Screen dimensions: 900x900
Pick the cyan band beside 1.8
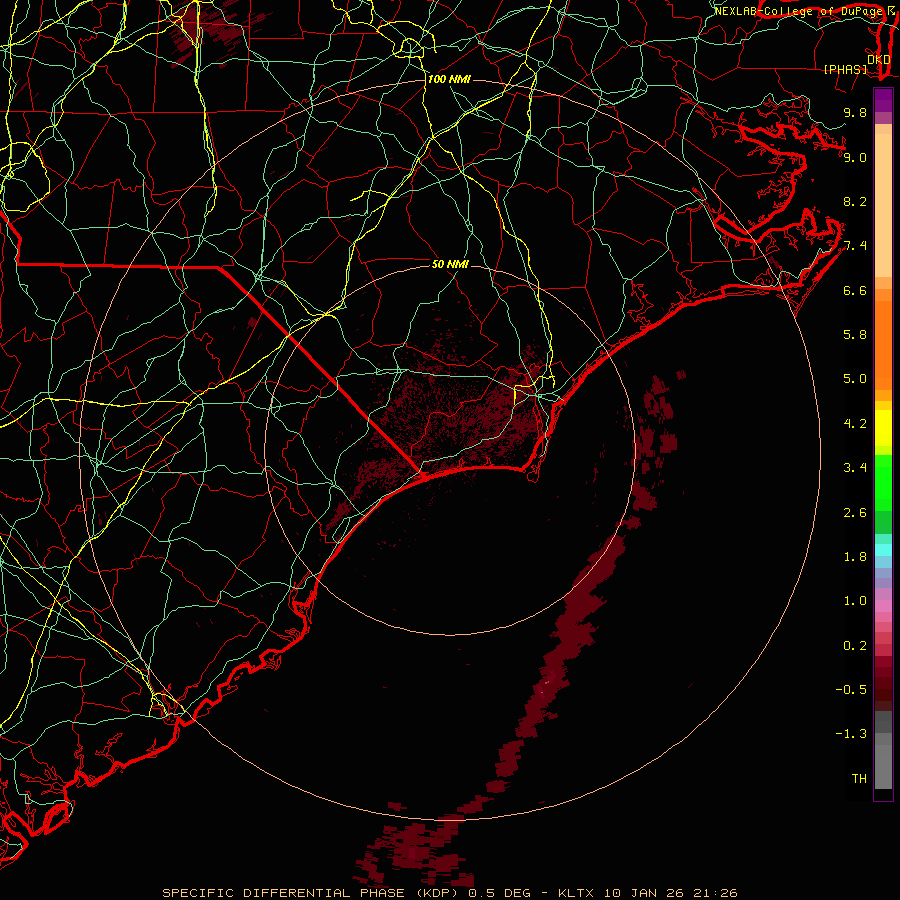point(883,550)
